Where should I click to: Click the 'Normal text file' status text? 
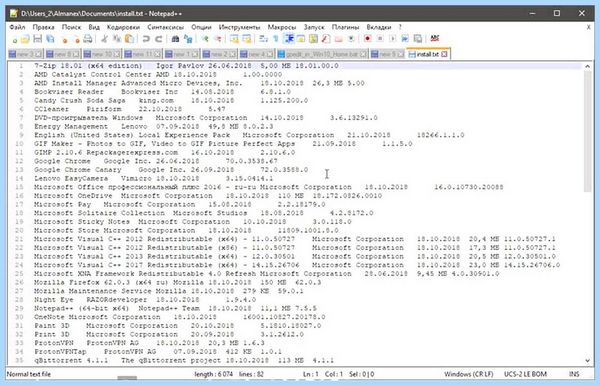tap(29, 374)
